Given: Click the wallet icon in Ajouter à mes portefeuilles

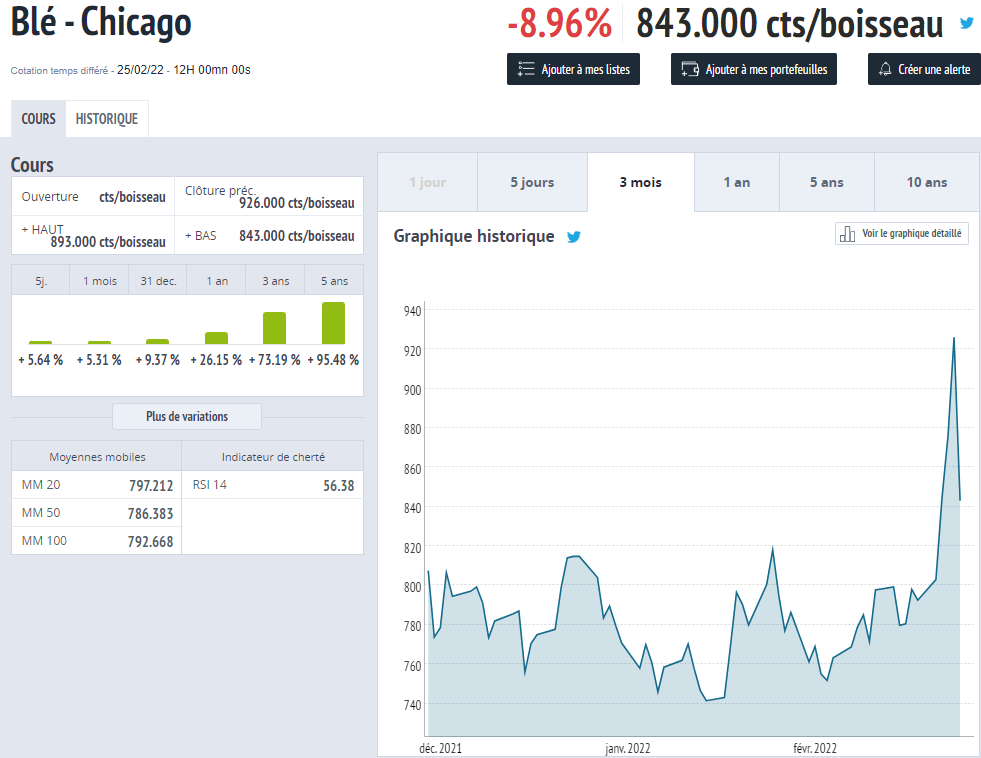Looking at the screenshot, I should [690, 69].
